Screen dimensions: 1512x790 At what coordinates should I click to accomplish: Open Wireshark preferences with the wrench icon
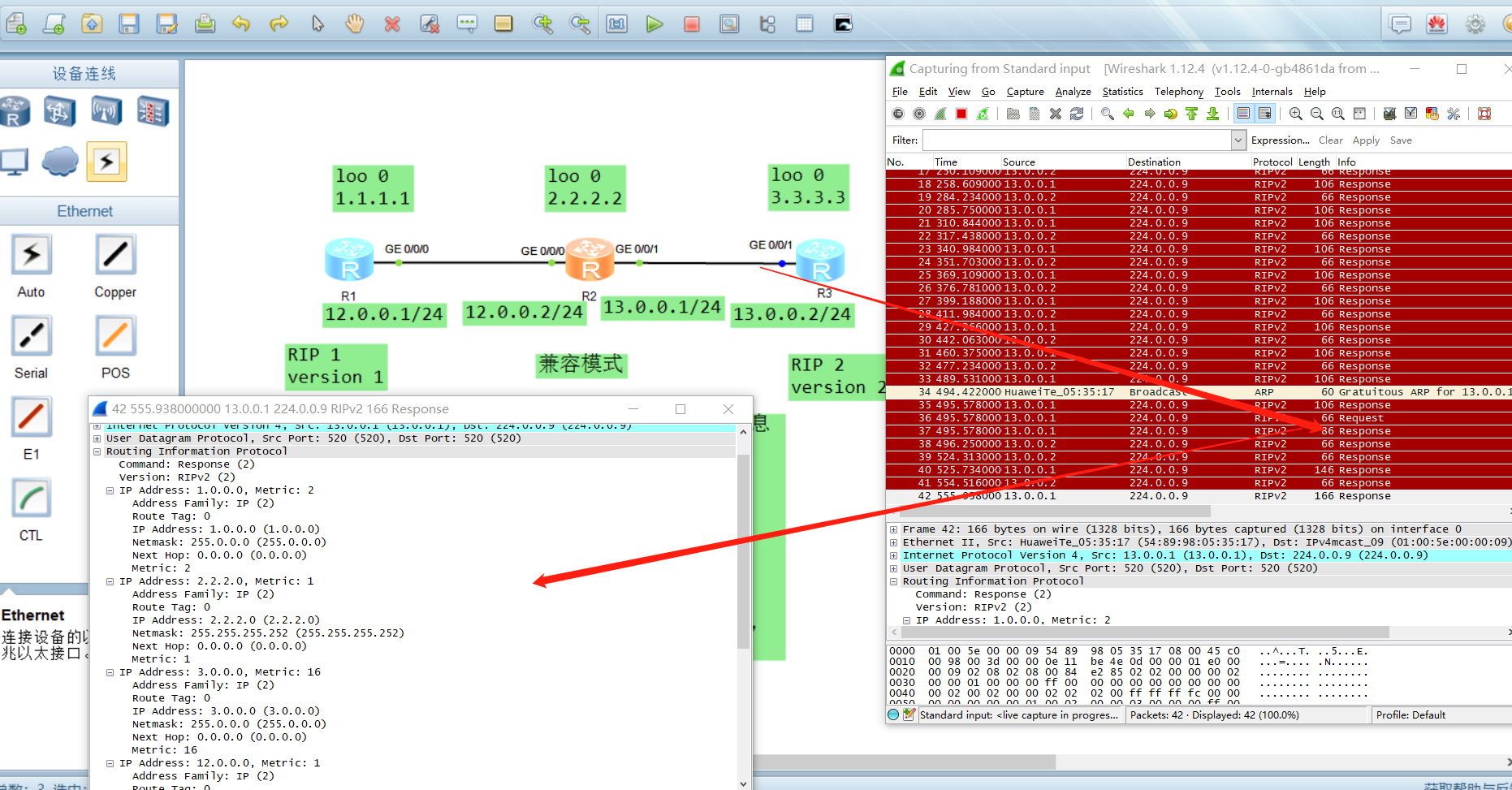tap(1454, 114)
